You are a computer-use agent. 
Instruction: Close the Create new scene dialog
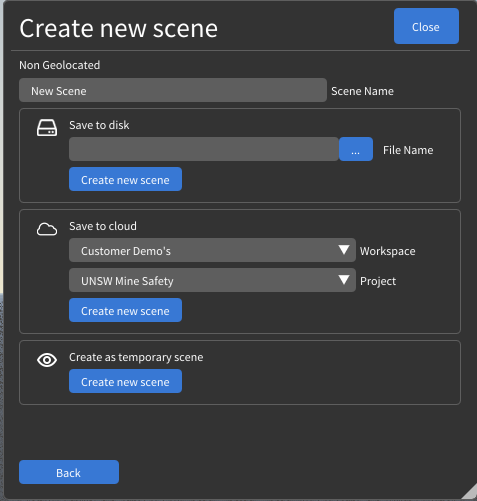click(426, 26)
